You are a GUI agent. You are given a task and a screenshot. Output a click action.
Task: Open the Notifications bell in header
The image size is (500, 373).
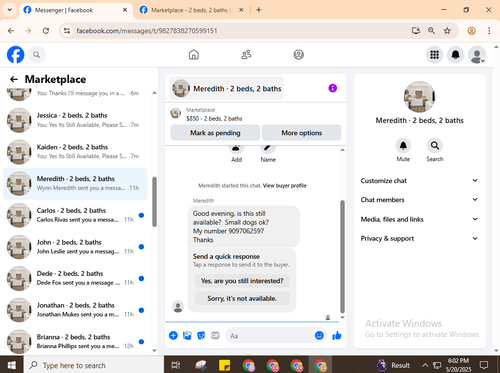[455, 55]
